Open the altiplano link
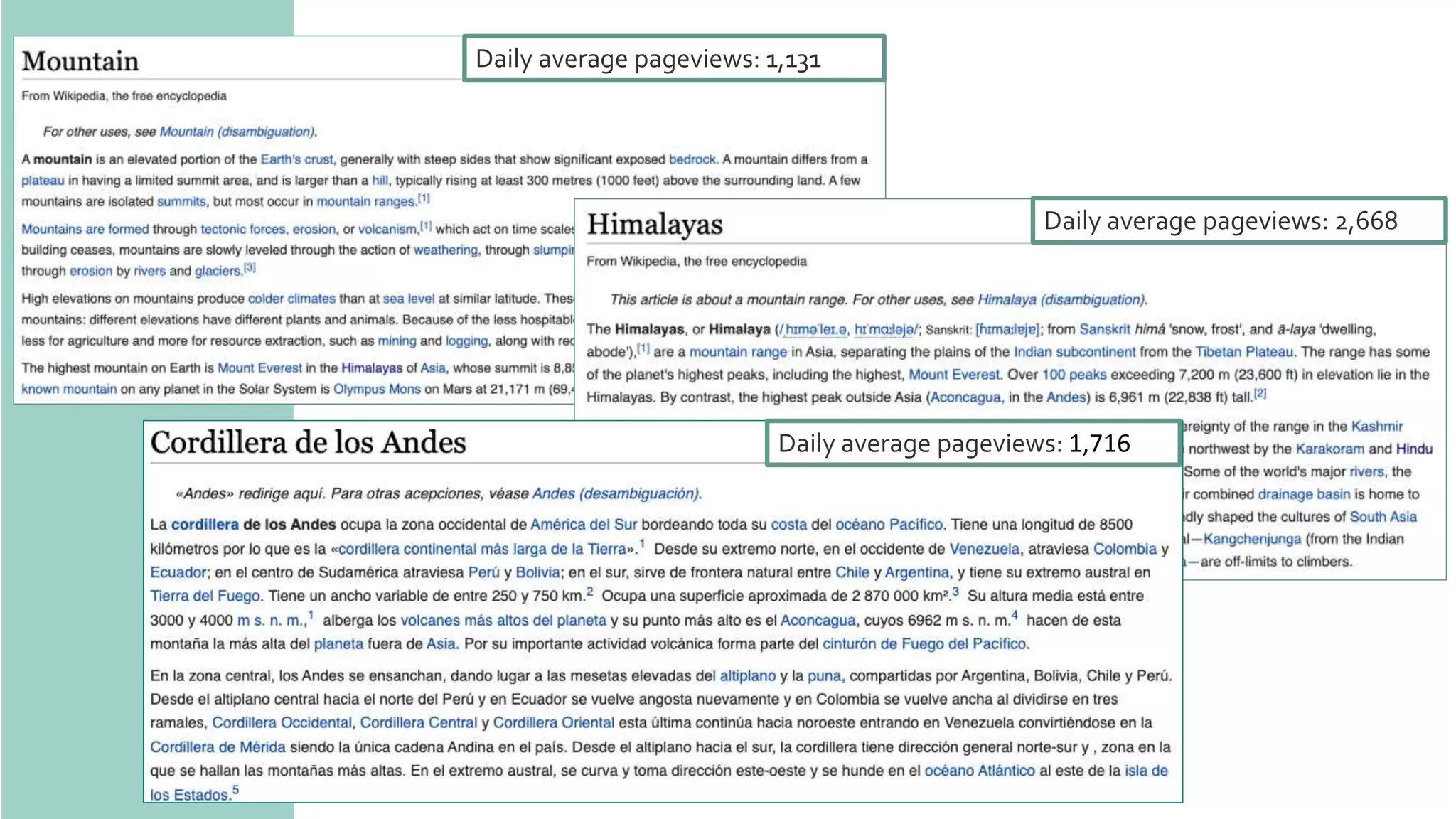The width and height of the screenshot is (1456, 819). (747, 675)
